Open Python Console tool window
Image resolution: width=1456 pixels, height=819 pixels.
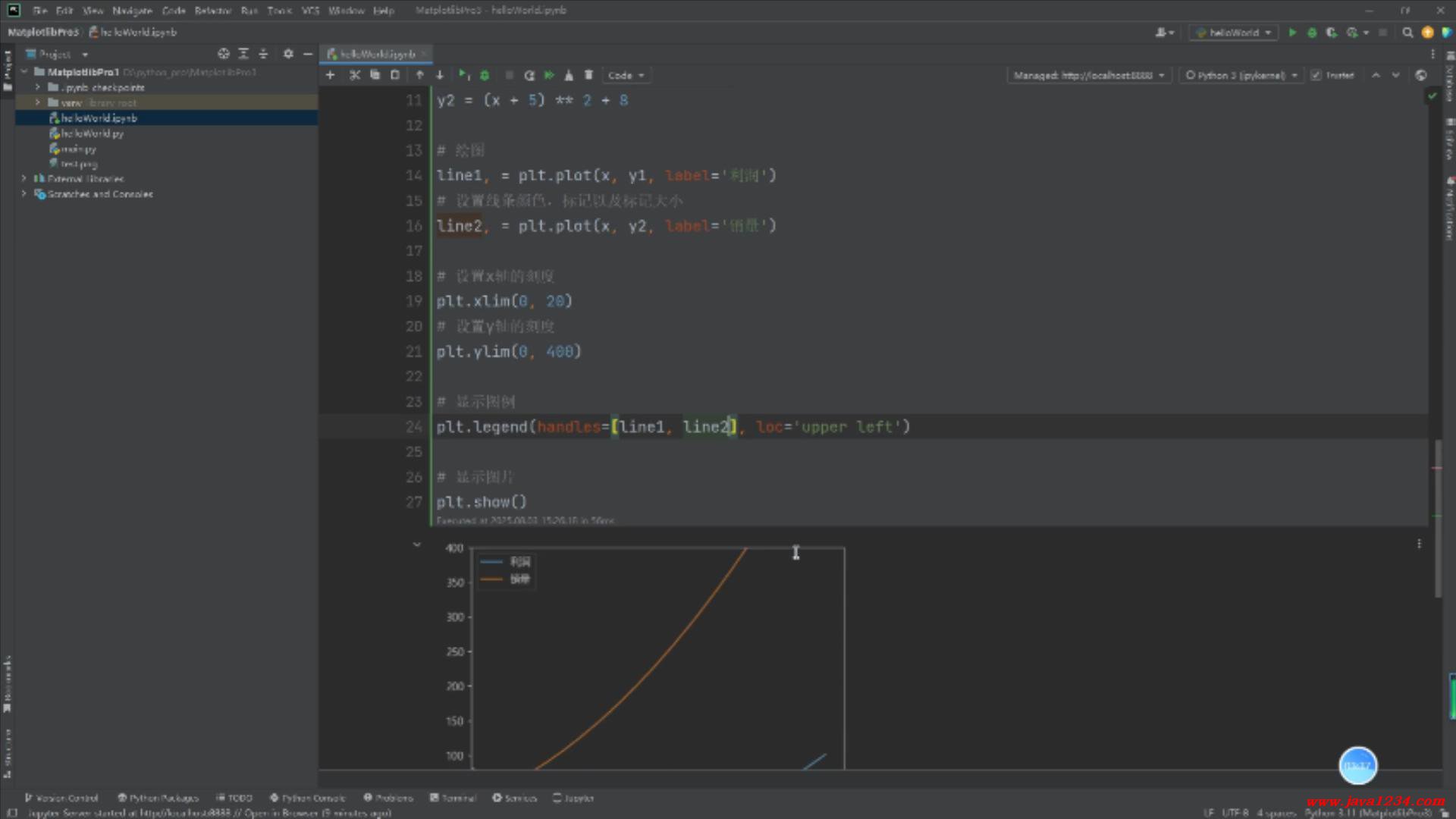pos(308,798)
